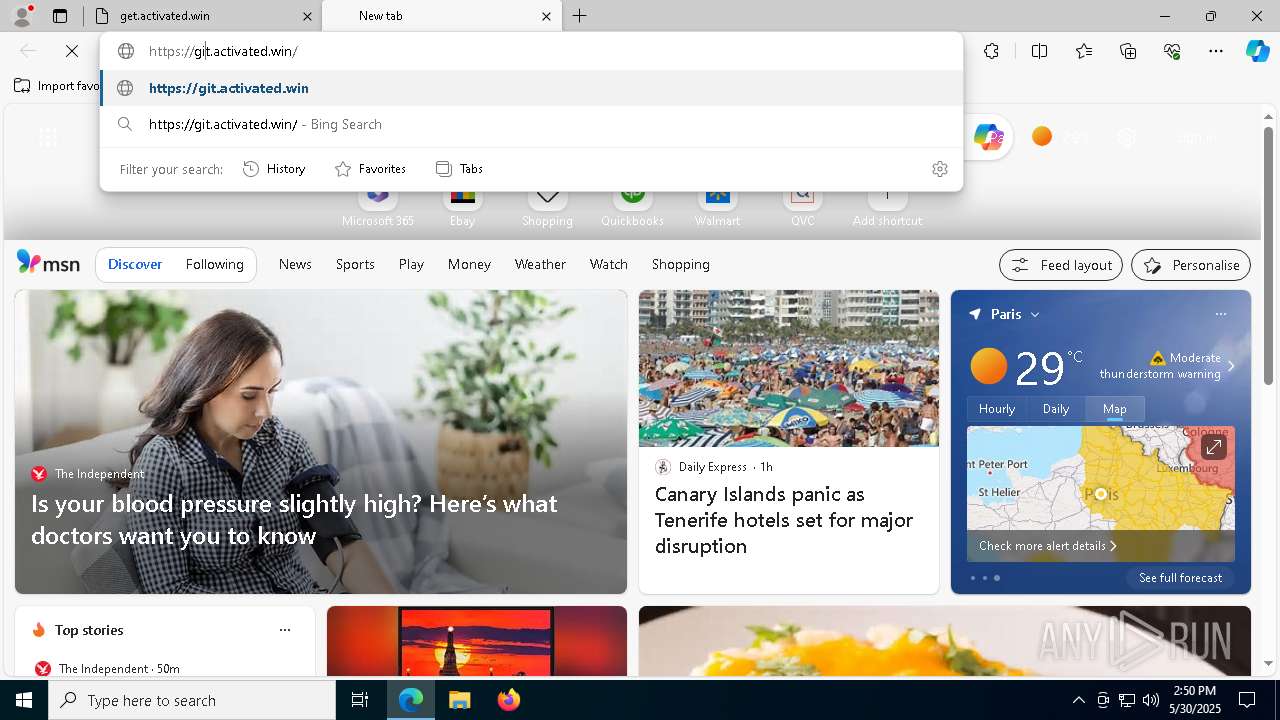Open the Weather category
Screen dimensions: 1280x720
click(x=540, y=264)
